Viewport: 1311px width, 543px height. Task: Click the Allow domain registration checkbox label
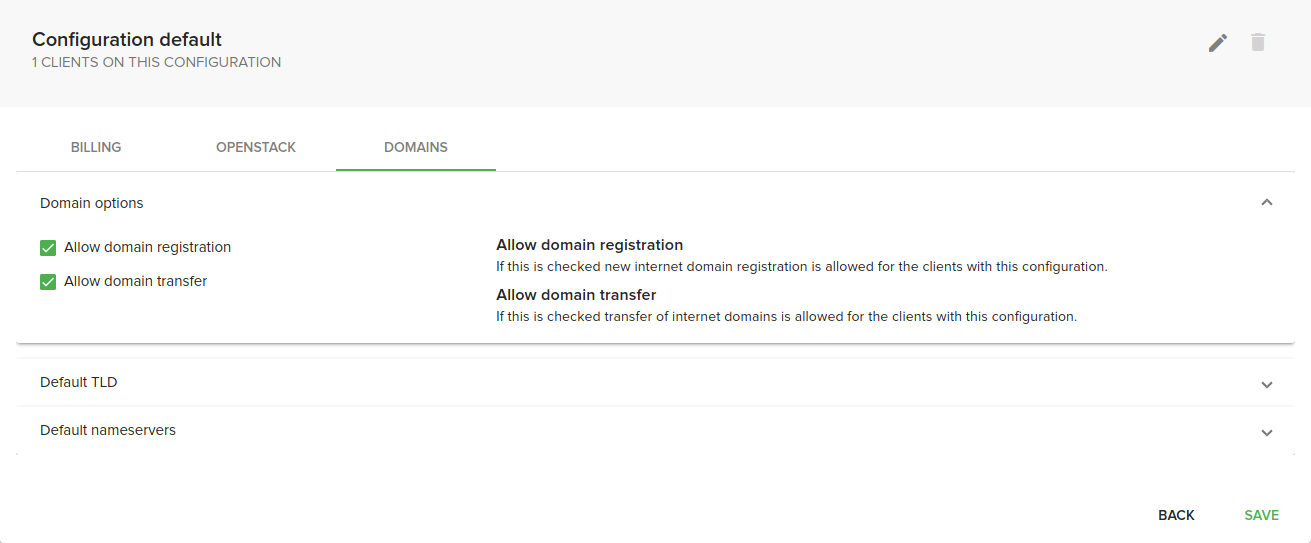point(147,247)
